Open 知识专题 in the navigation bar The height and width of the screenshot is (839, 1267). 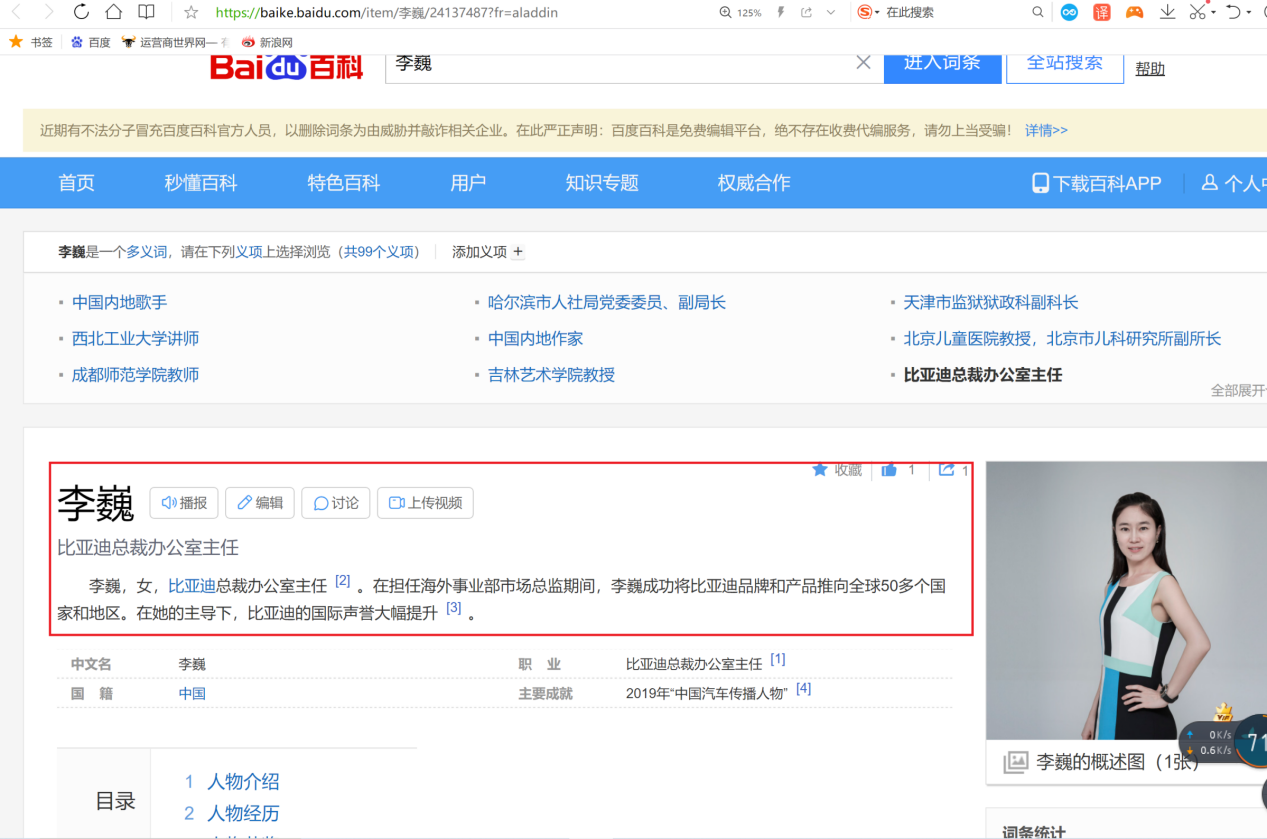(x=601, y=182)
